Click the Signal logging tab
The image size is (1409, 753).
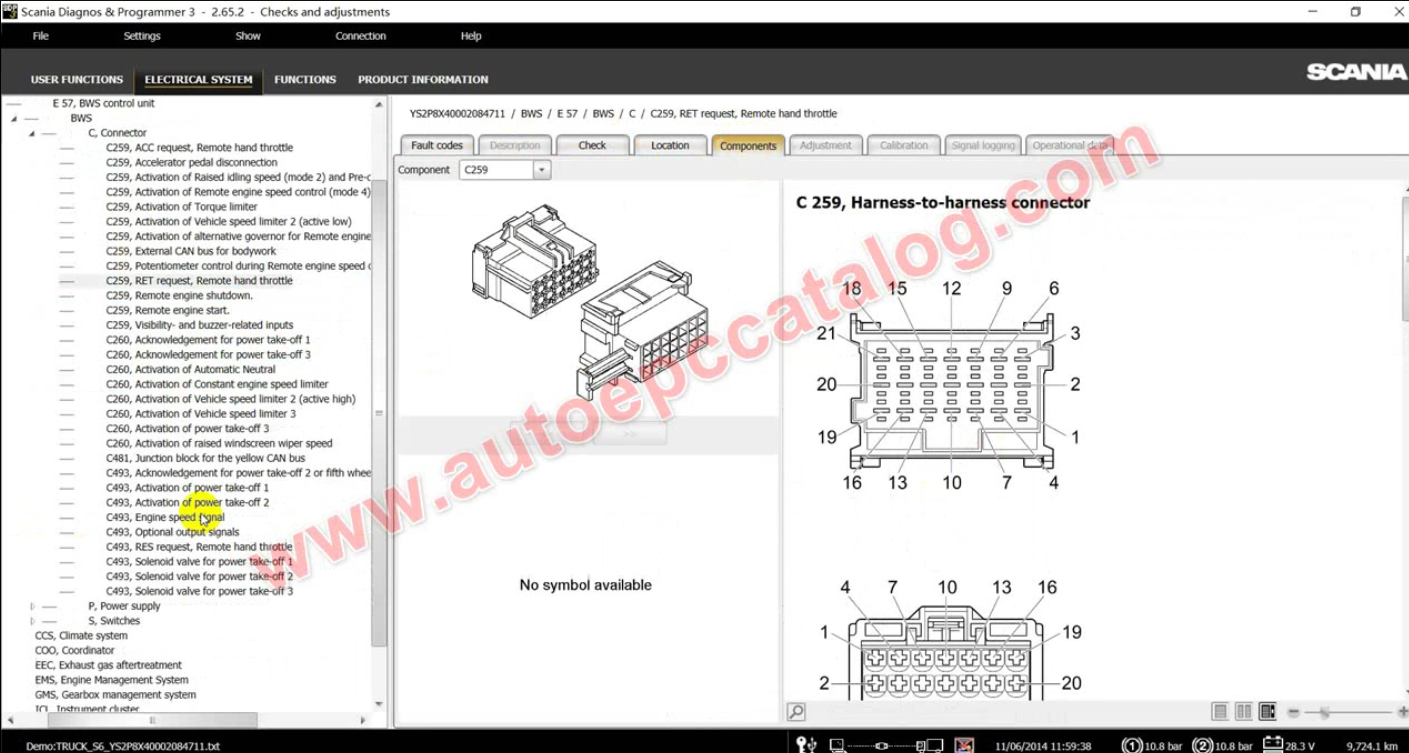coord(982,145)
